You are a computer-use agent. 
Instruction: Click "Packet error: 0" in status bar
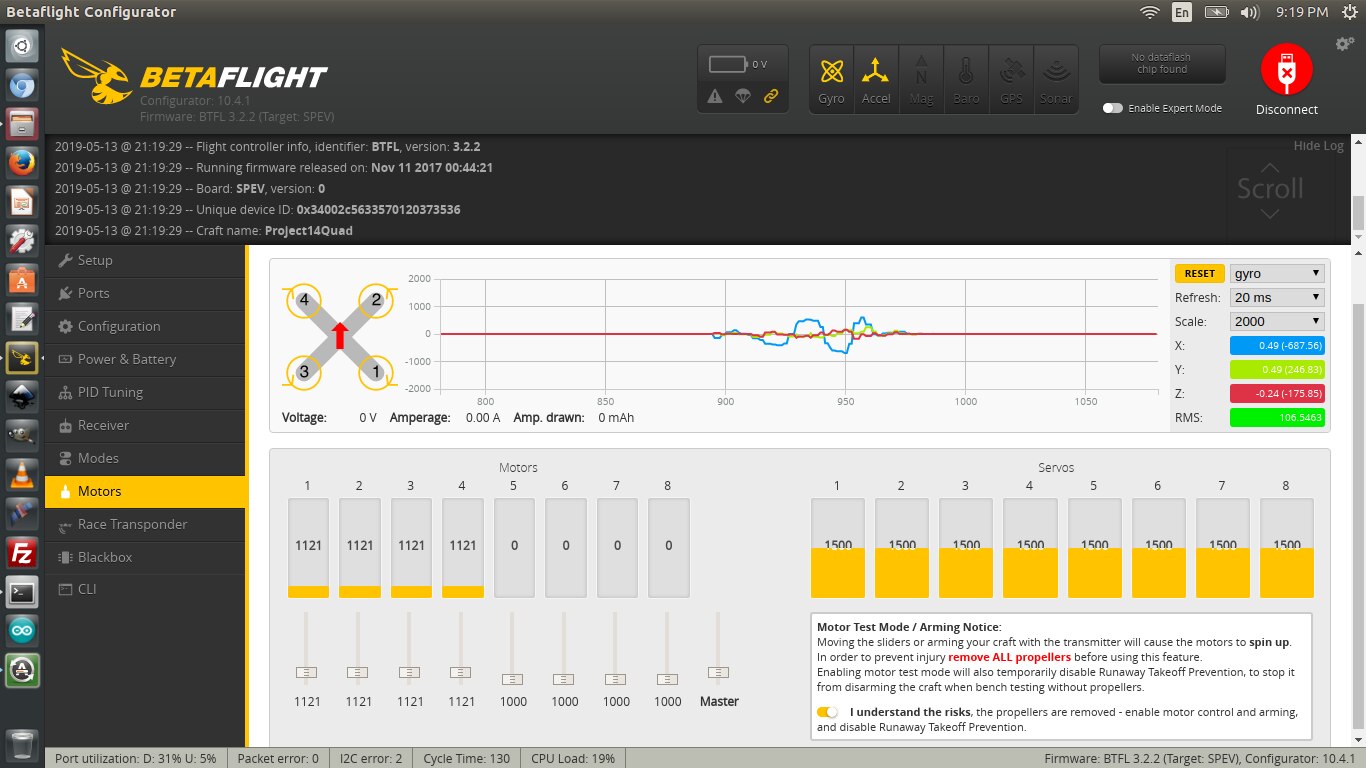tap(278, 758)
